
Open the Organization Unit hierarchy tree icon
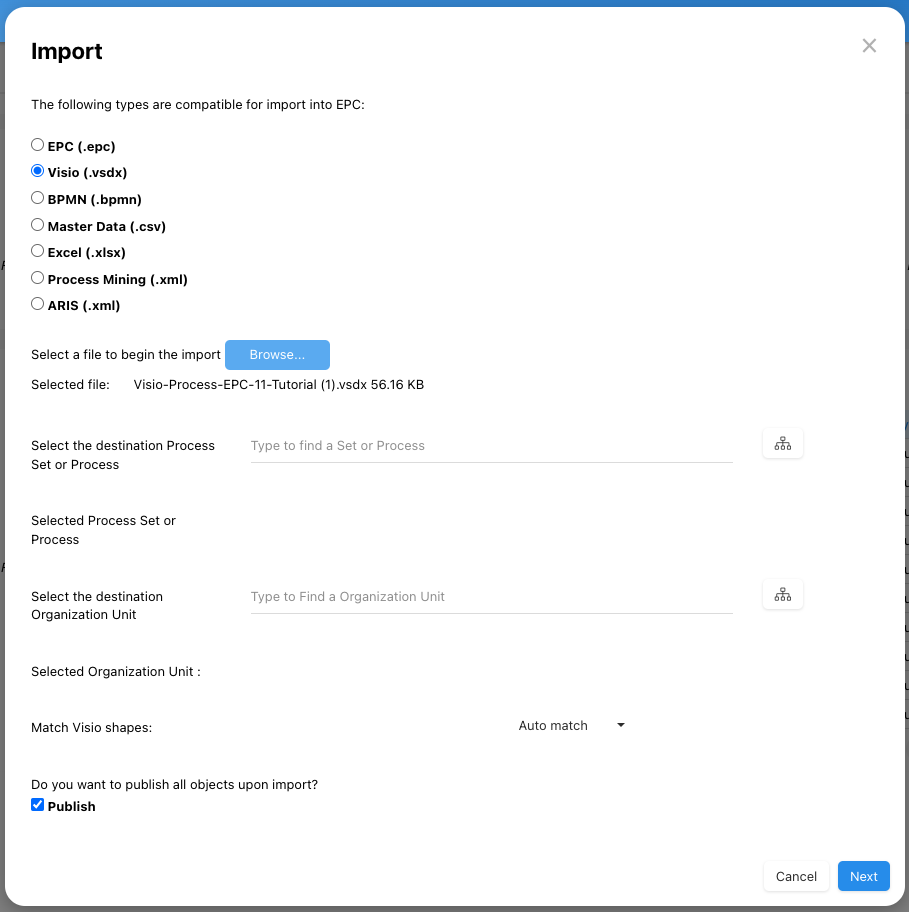782,595
